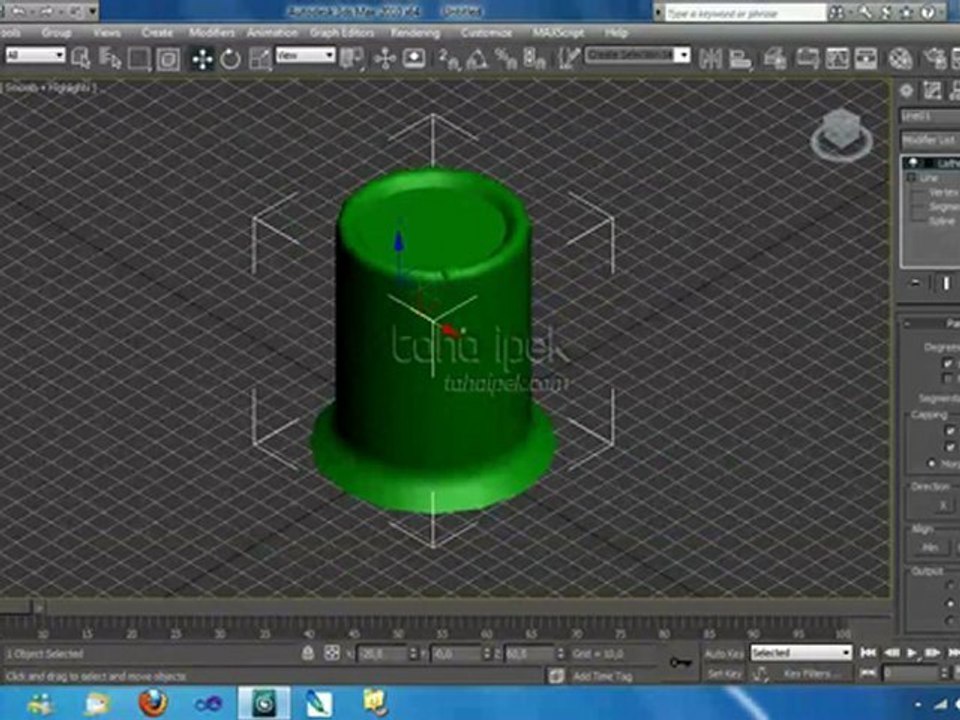Open the MAXScript menu

[x=558, y=32]
